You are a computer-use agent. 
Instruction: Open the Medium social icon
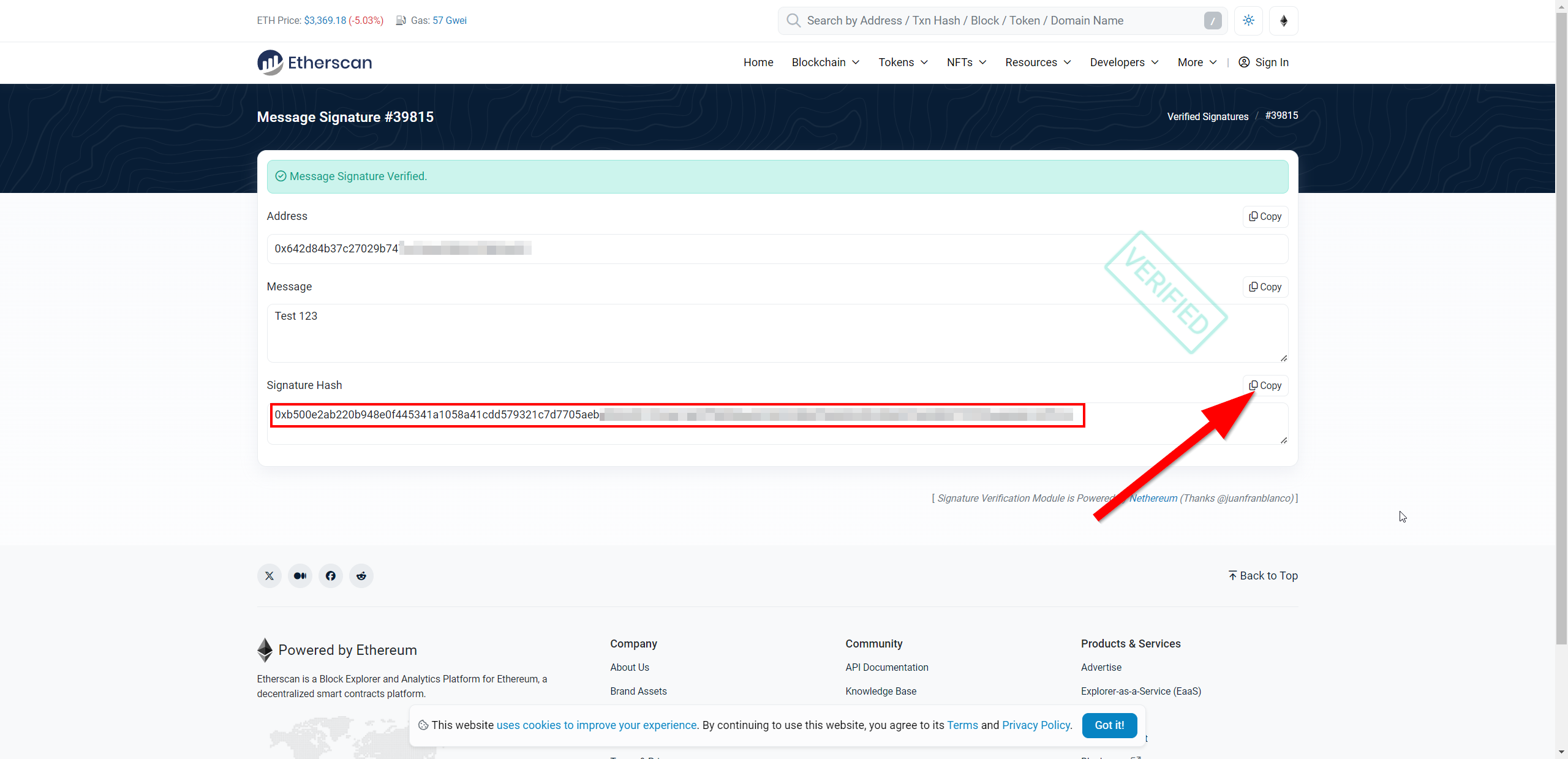(x=300, y=576)
